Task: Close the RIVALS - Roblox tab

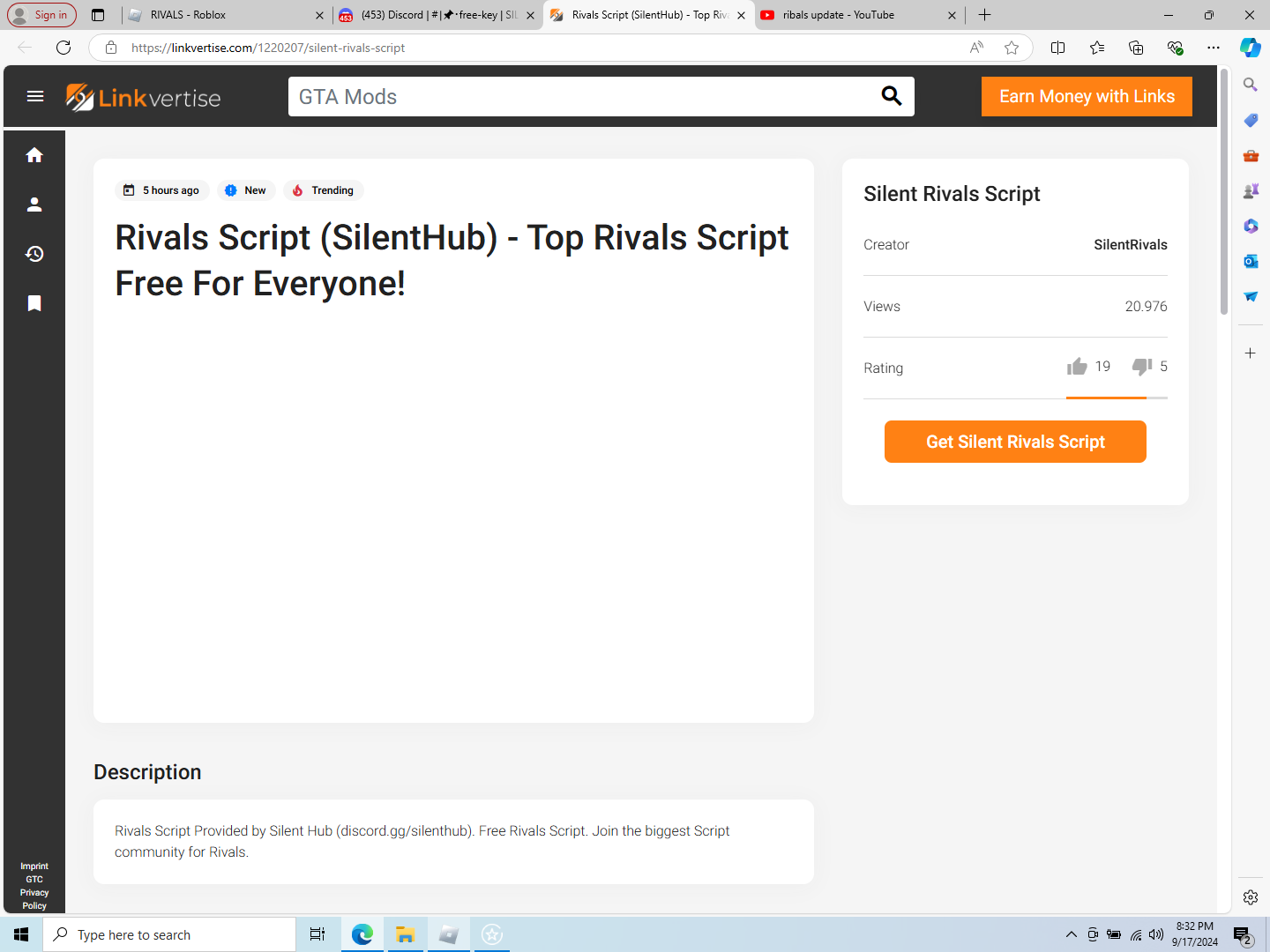Action: pyautogui.click(x=319, y=15)
